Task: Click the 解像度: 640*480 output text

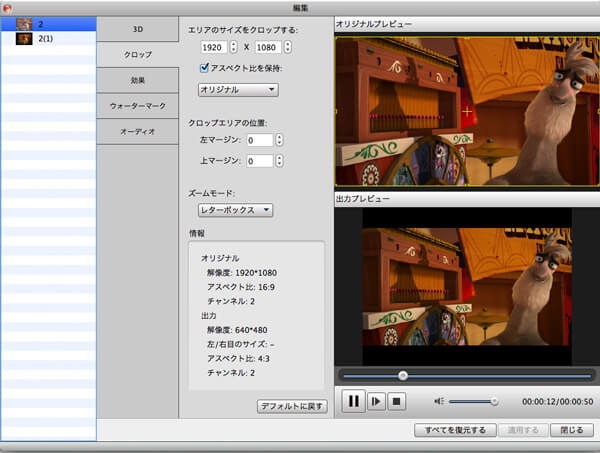Action: pyautogui.click(x=237, y=330)
